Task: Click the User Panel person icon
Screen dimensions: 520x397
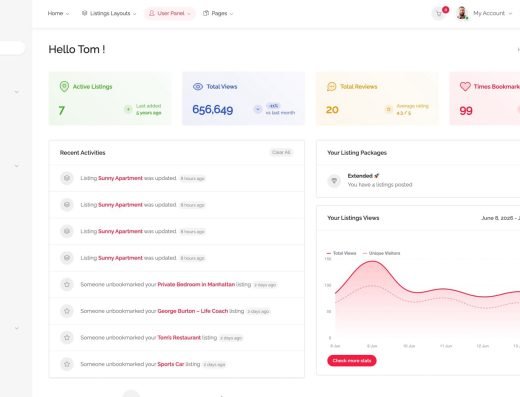Action: coord(152,13)
